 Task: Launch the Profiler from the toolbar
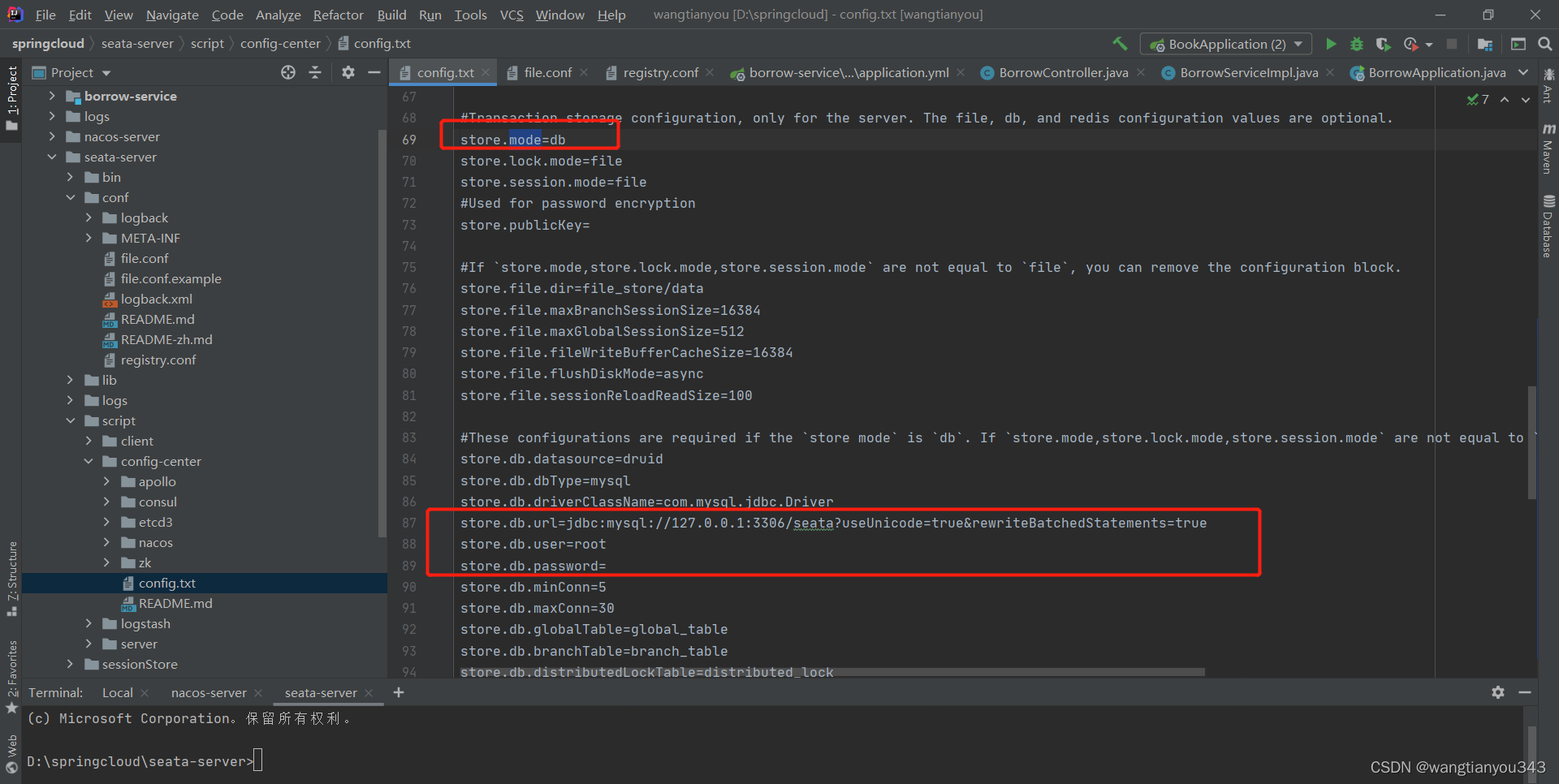pyautogui.click(x=1413, y=44)
